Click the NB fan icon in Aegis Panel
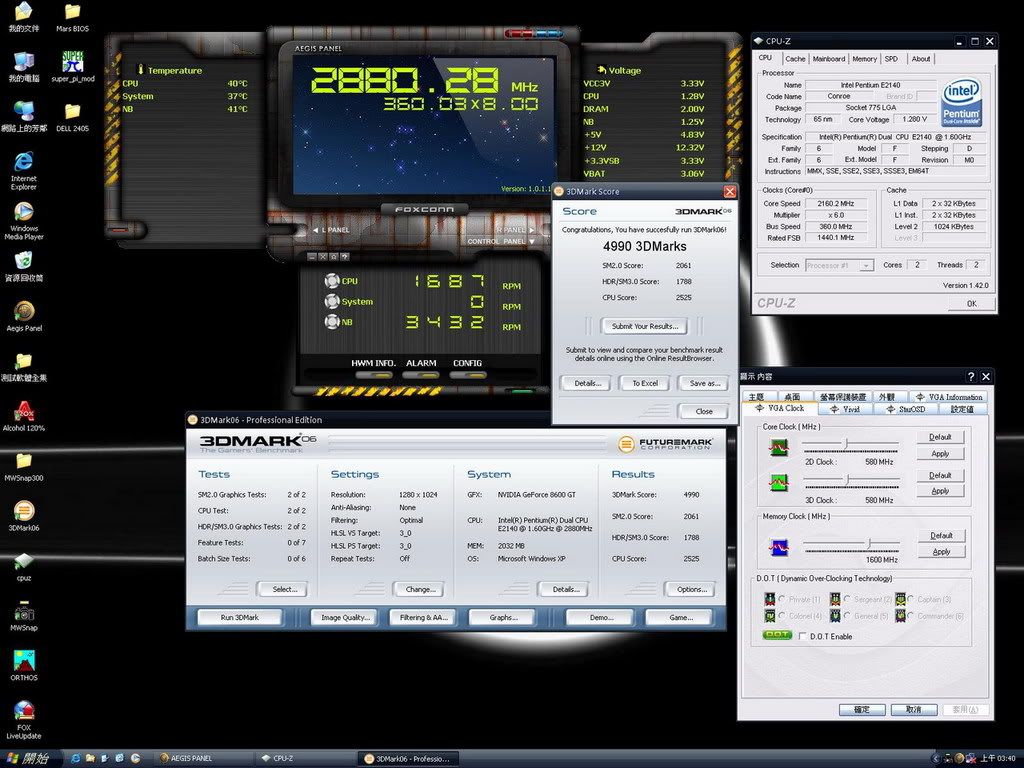Screen dimensions: 1024x768 pos(332,321)
